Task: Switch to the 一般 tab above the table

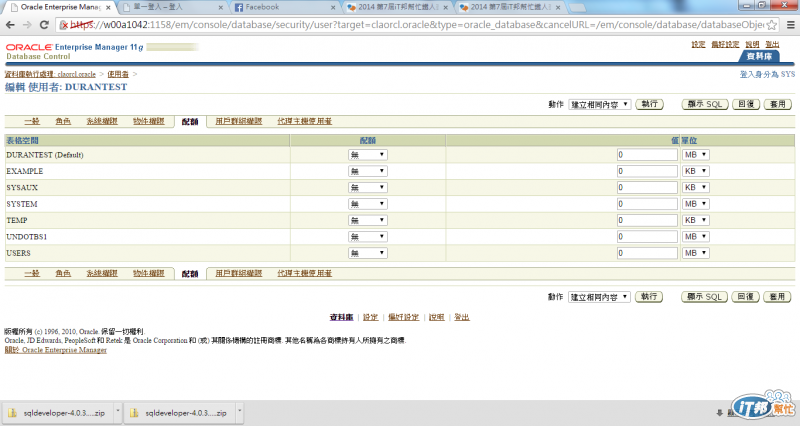Action: [x=32, y=121]
